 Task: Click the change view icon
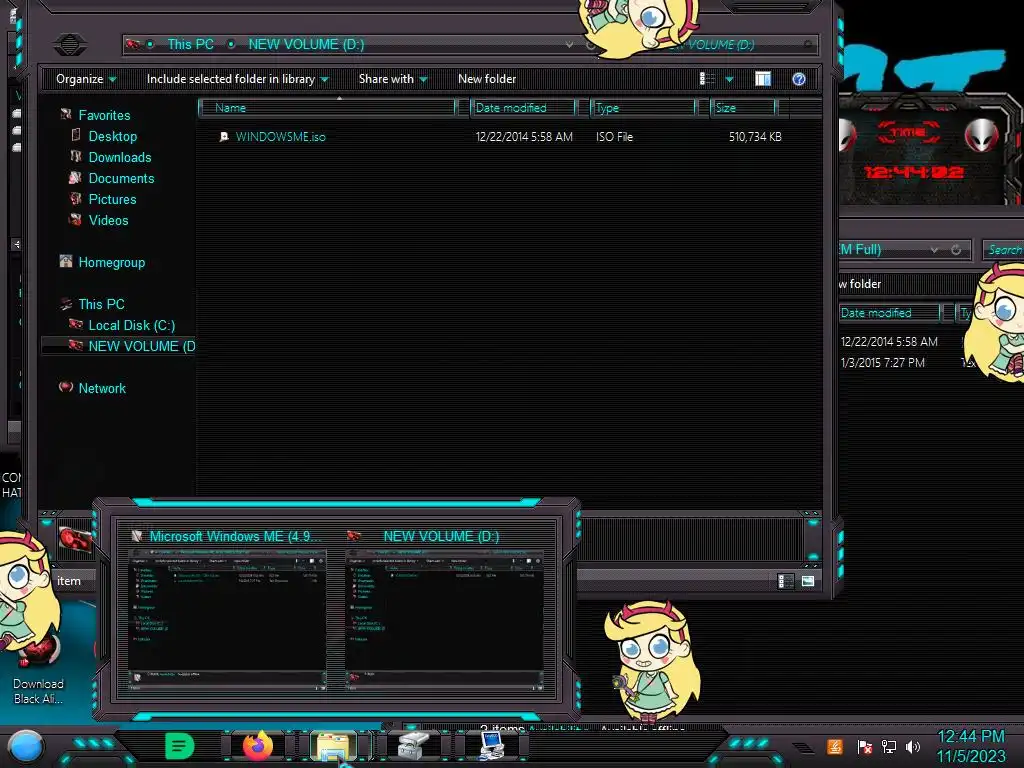pyautogui.click(x=707, y=79)
